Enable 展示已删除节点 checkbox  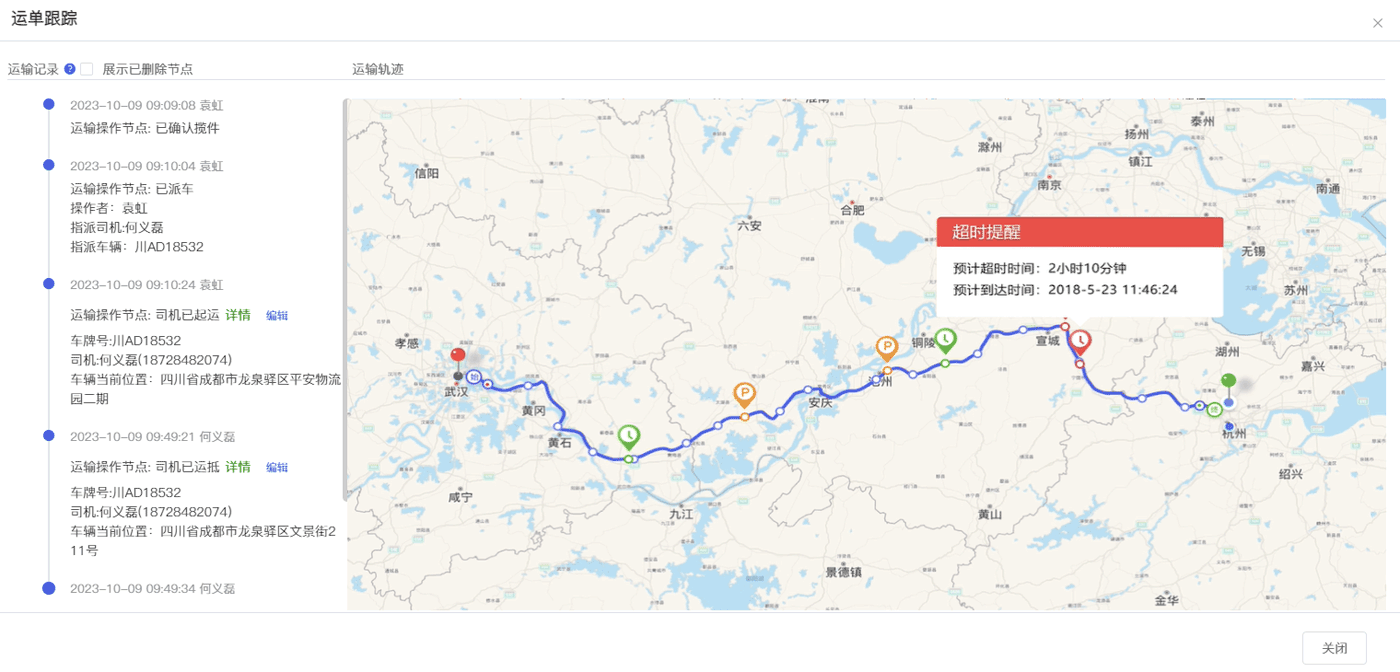(x=87, y=69)
